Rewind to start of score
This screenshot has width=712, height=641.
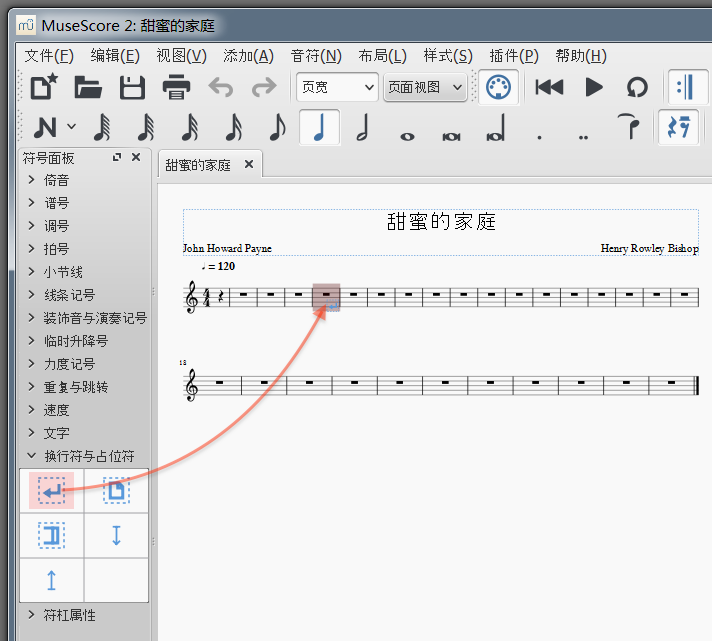pos(549,87)
